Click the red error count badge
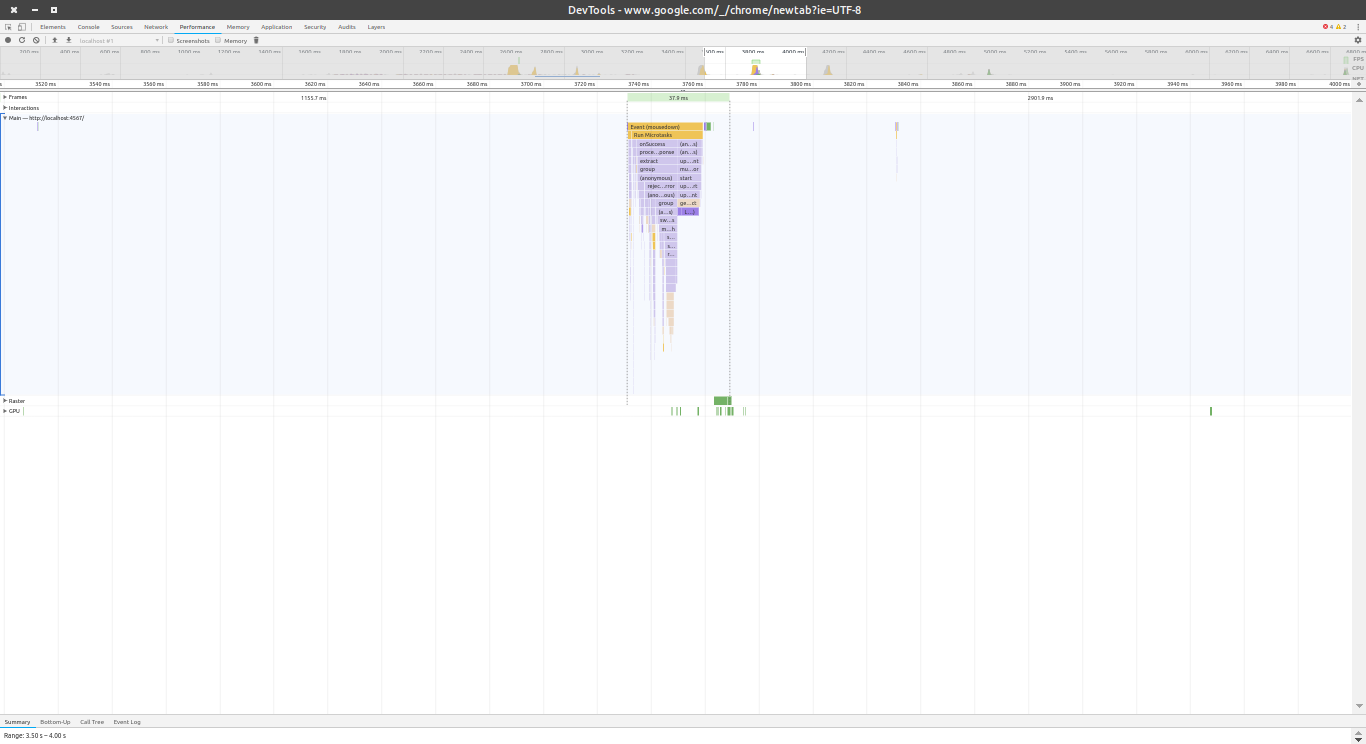This screenshot has height=744, width=1366. (x=1328, y=27)
